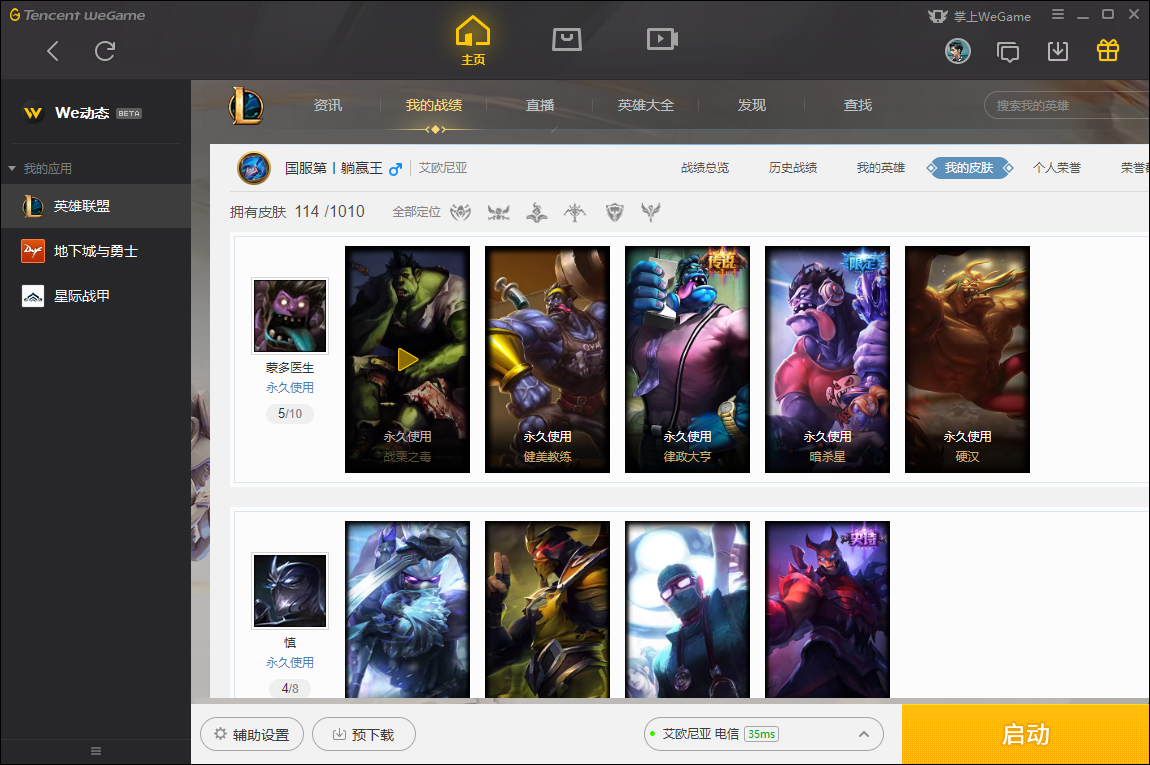Select 星际战甲 in sidebar

(95, 296)
